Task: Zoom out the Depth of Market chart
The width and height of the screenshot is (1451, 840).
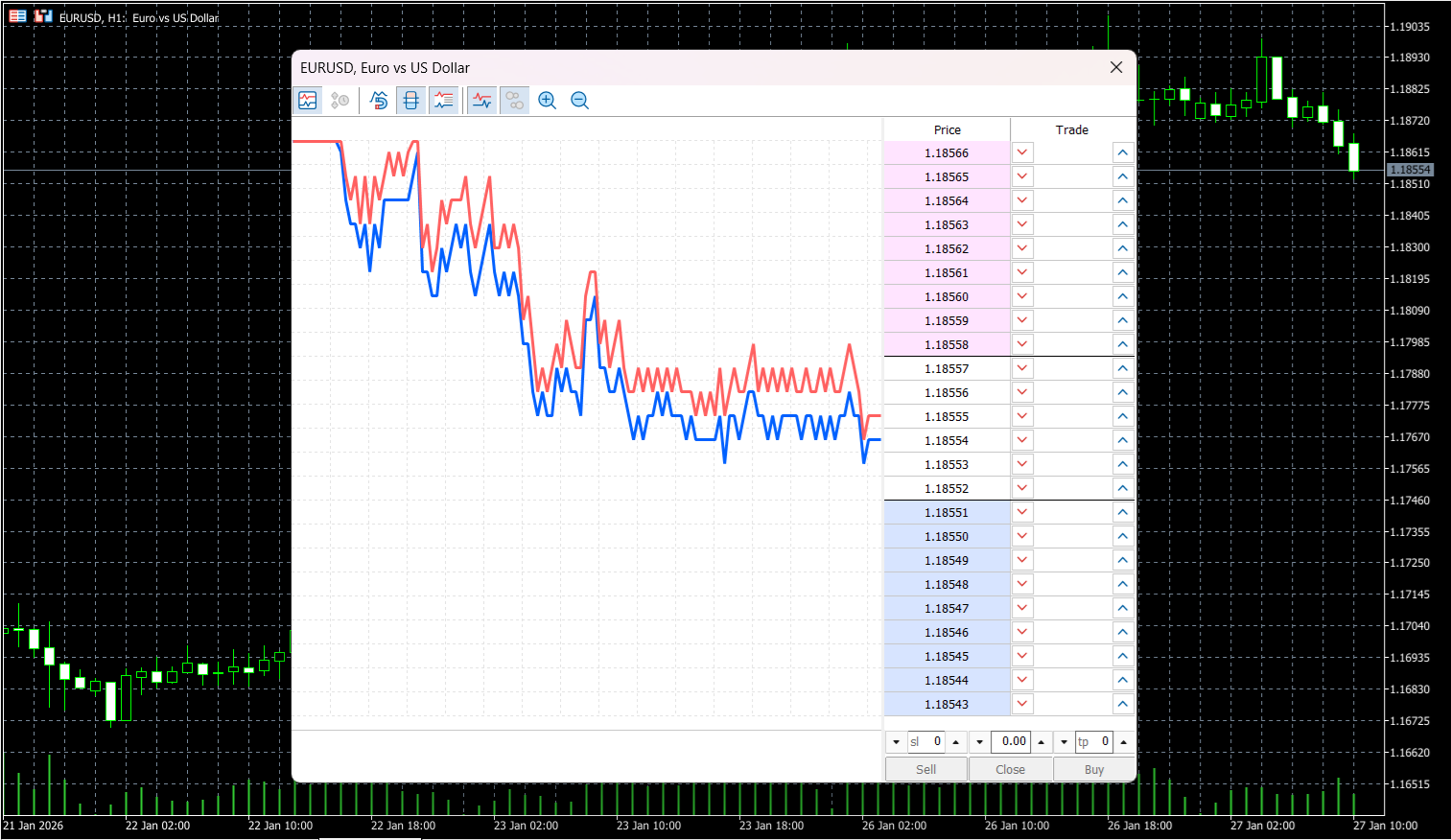Action: point(580,100)
